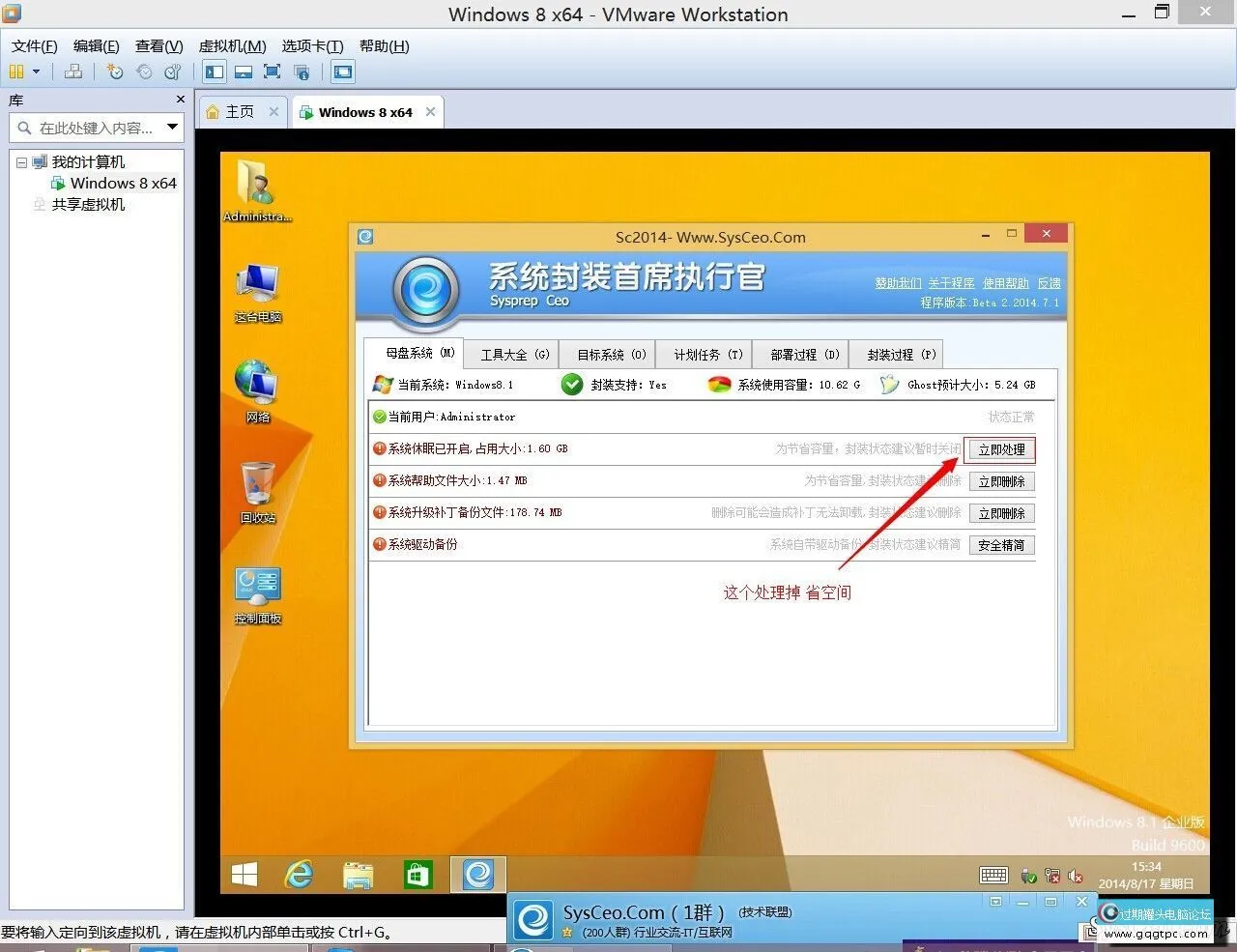
Task: Toggle full screen console view
Action: [x=272, y=72]
